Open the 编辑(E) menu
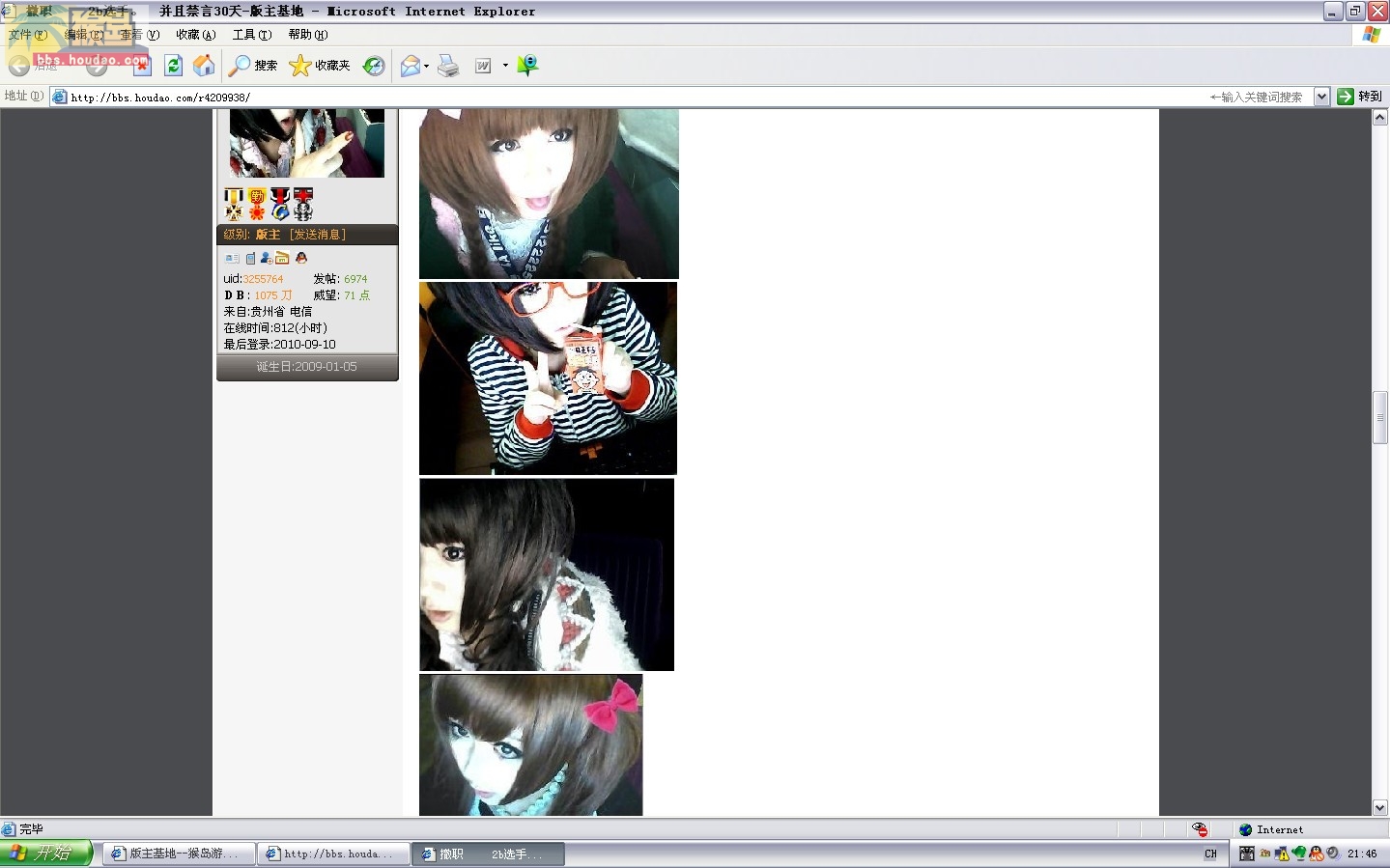 click(x=84, y=35)
